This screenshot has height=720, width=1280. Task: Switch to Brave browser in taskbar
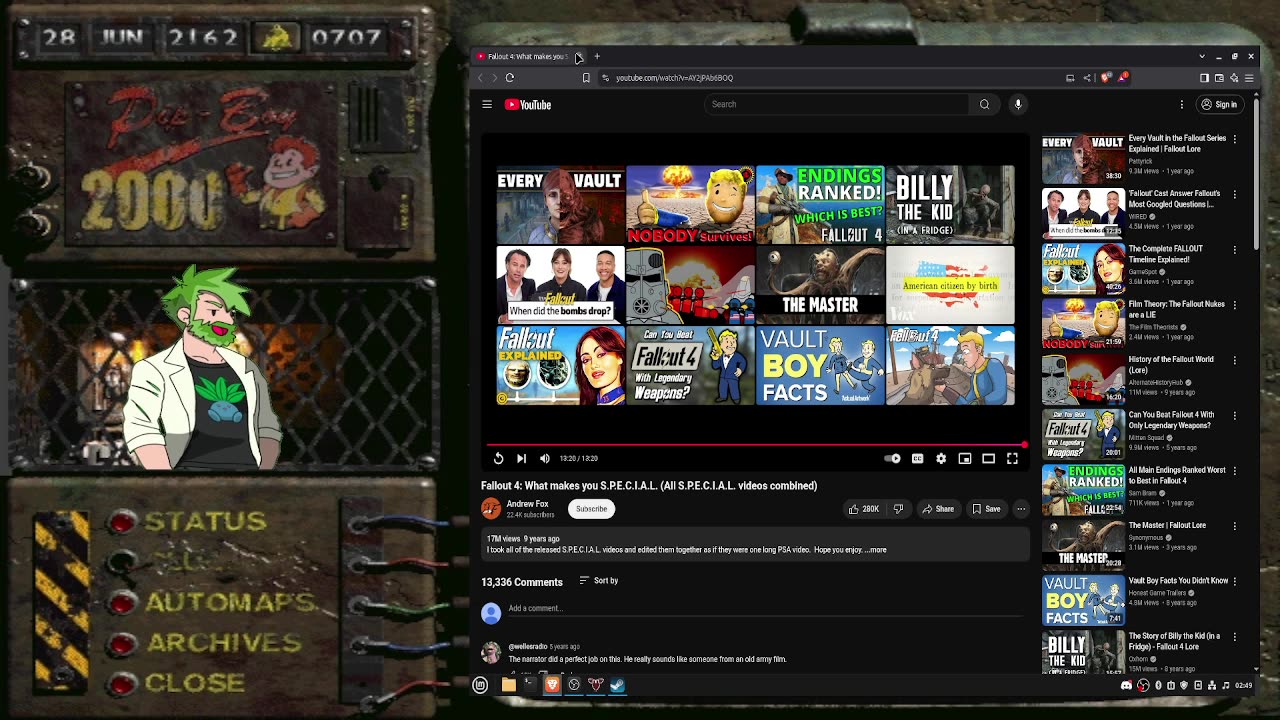point(552,685)
